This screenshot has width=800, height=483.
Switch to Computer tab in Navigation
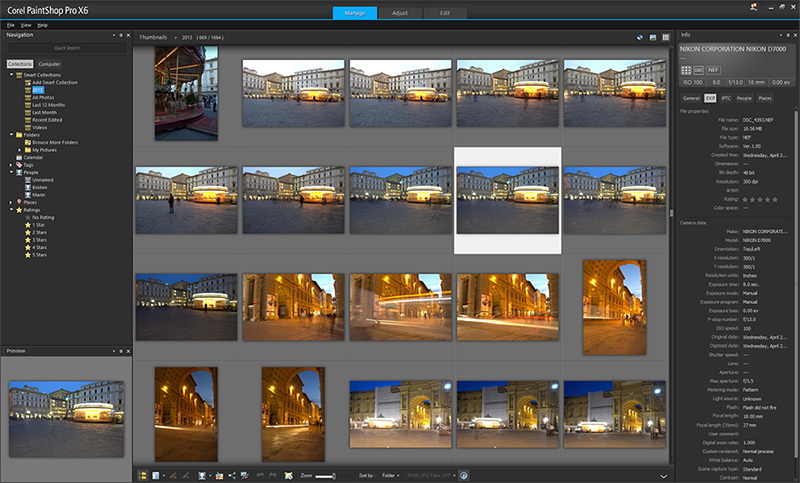(49, 63)
